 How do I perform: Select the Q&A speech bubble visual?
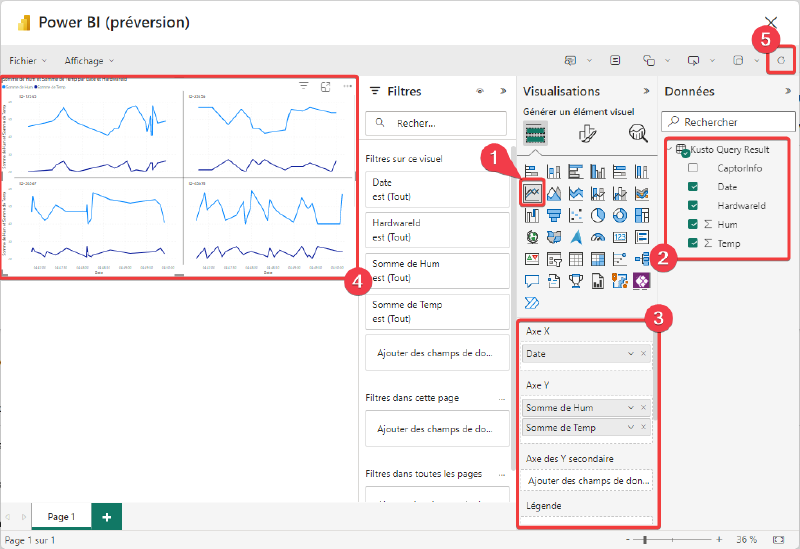[532, 281]
